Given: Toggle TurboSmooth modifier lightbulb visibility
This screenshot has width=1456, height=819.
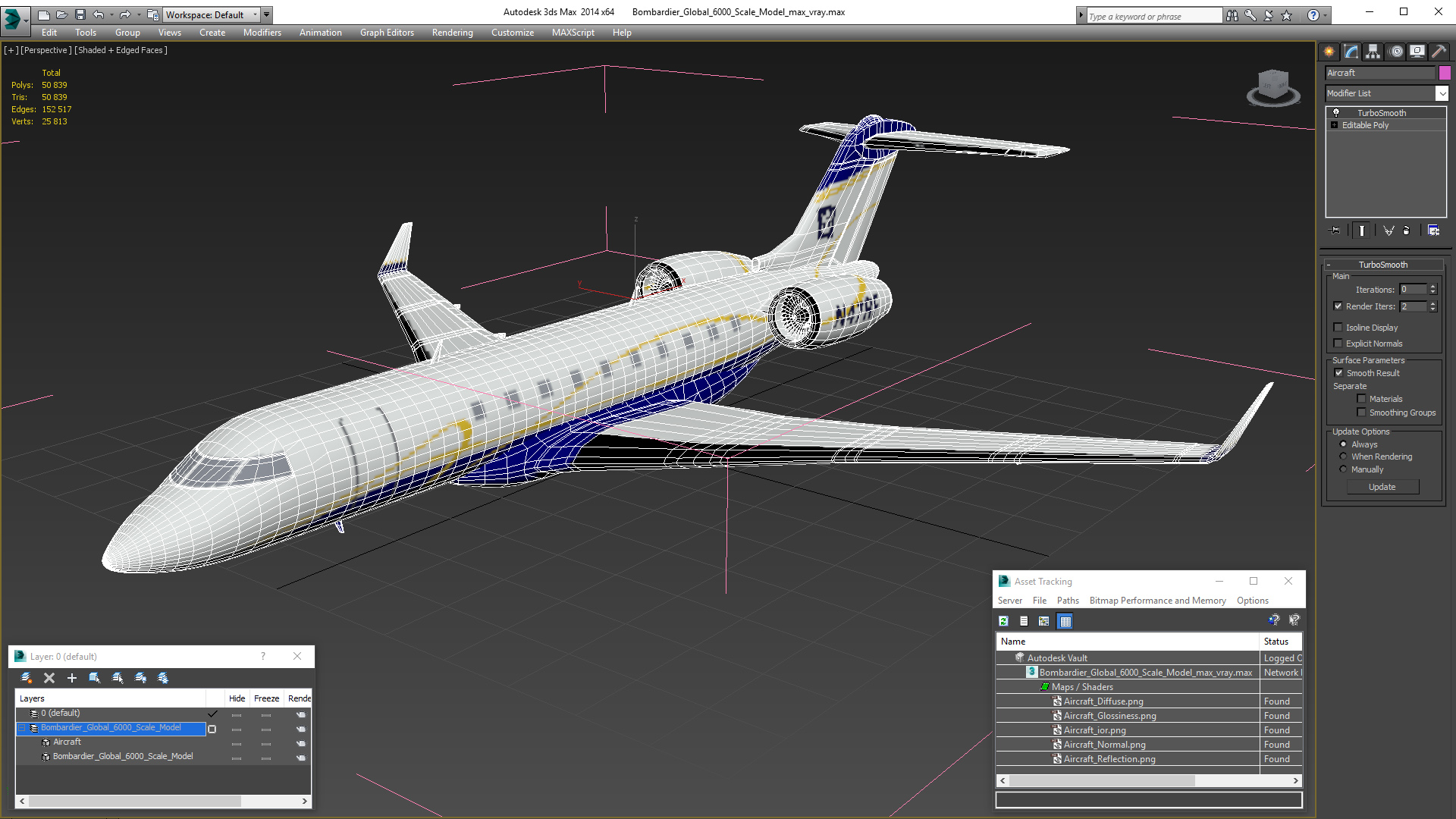Looking at the screenshot, I should point(1336,113).
